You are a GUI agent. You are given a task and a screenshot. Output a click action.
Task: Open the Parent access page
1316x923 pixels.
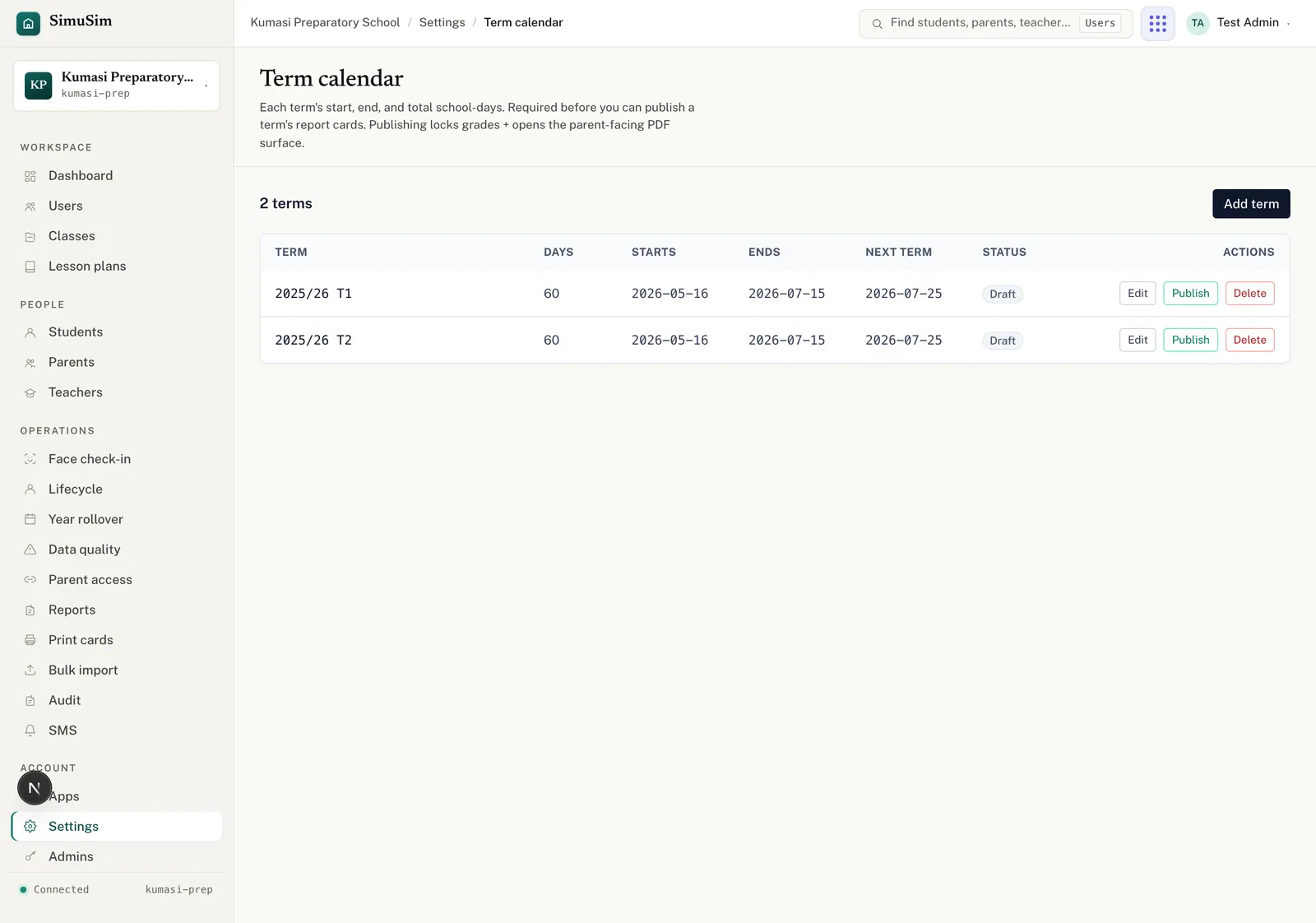point(117,580)
